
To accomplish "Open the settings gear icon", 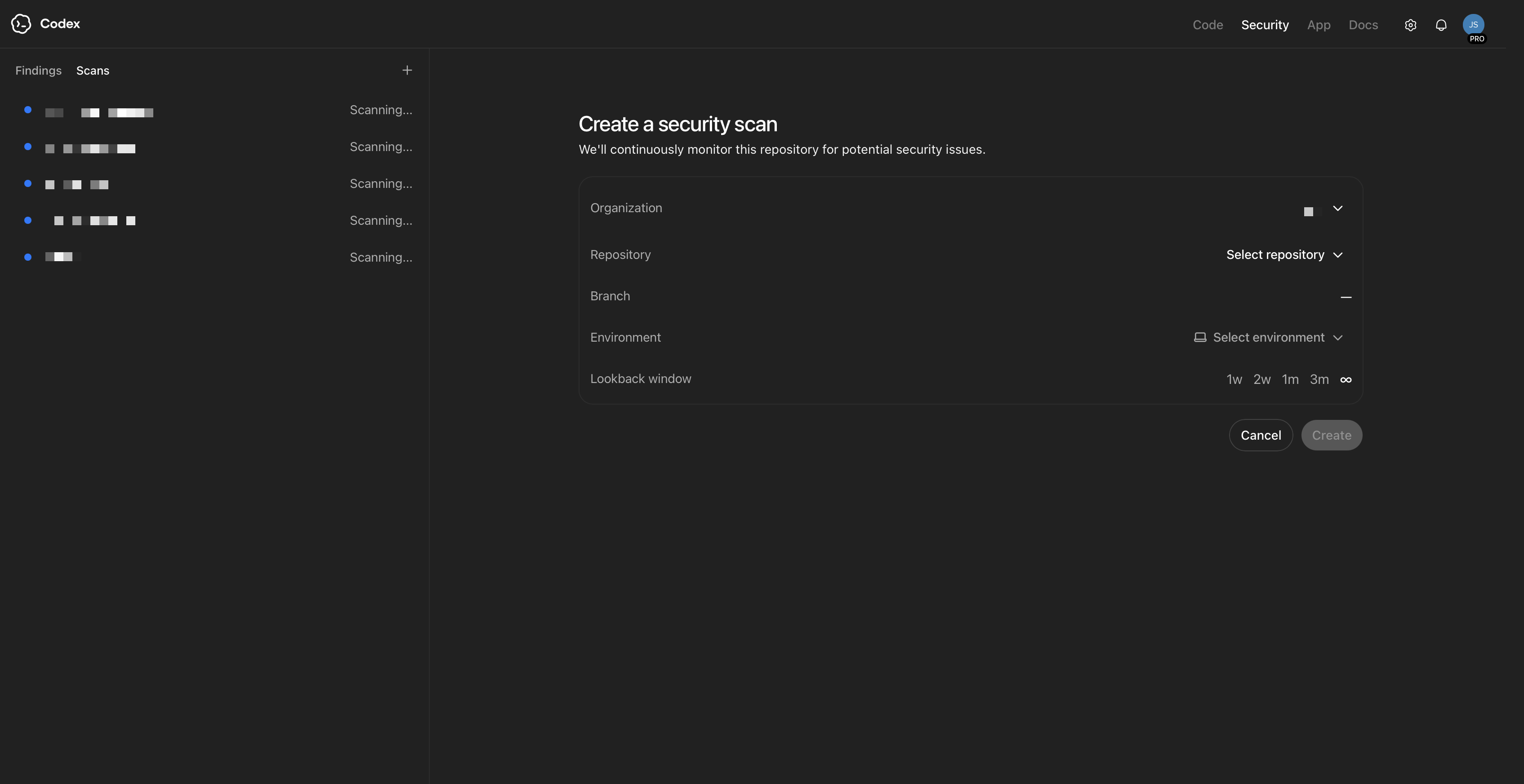I will click(1410, 25).
